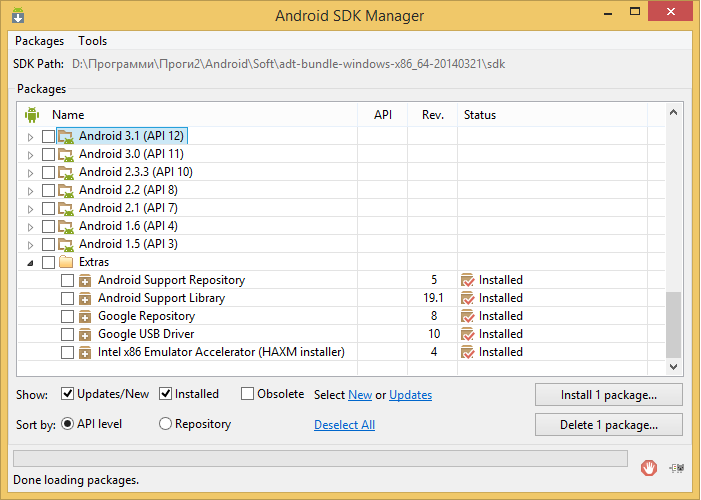Expand the Android 2.2 (API 8) node

(x=30, y=191)
